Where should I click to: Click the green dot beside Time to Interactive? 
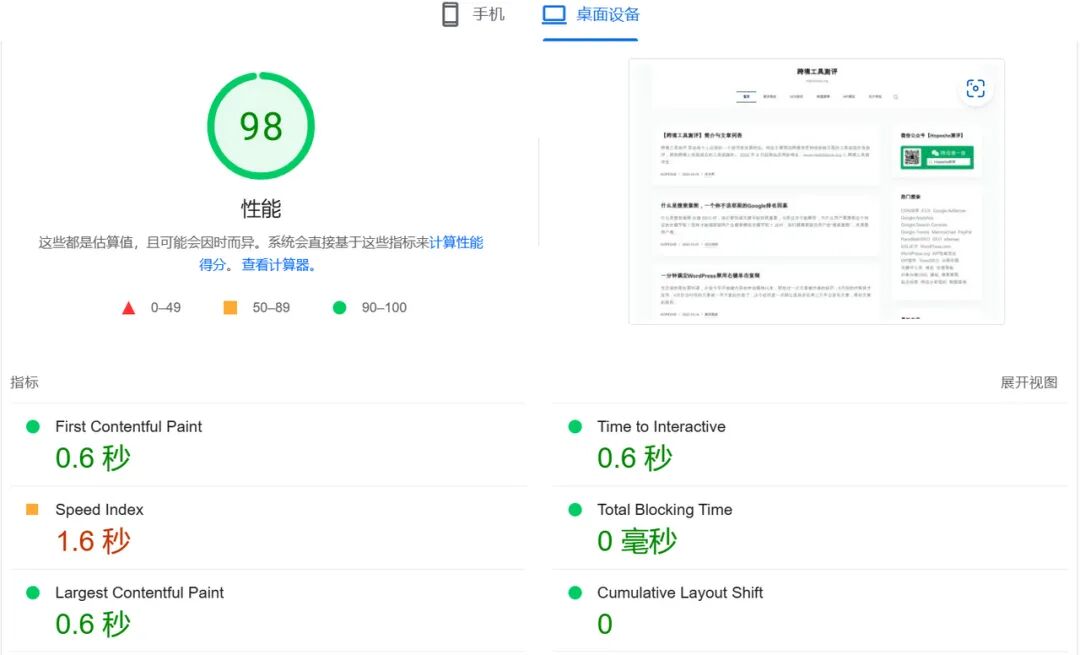[x=575, y=426]
